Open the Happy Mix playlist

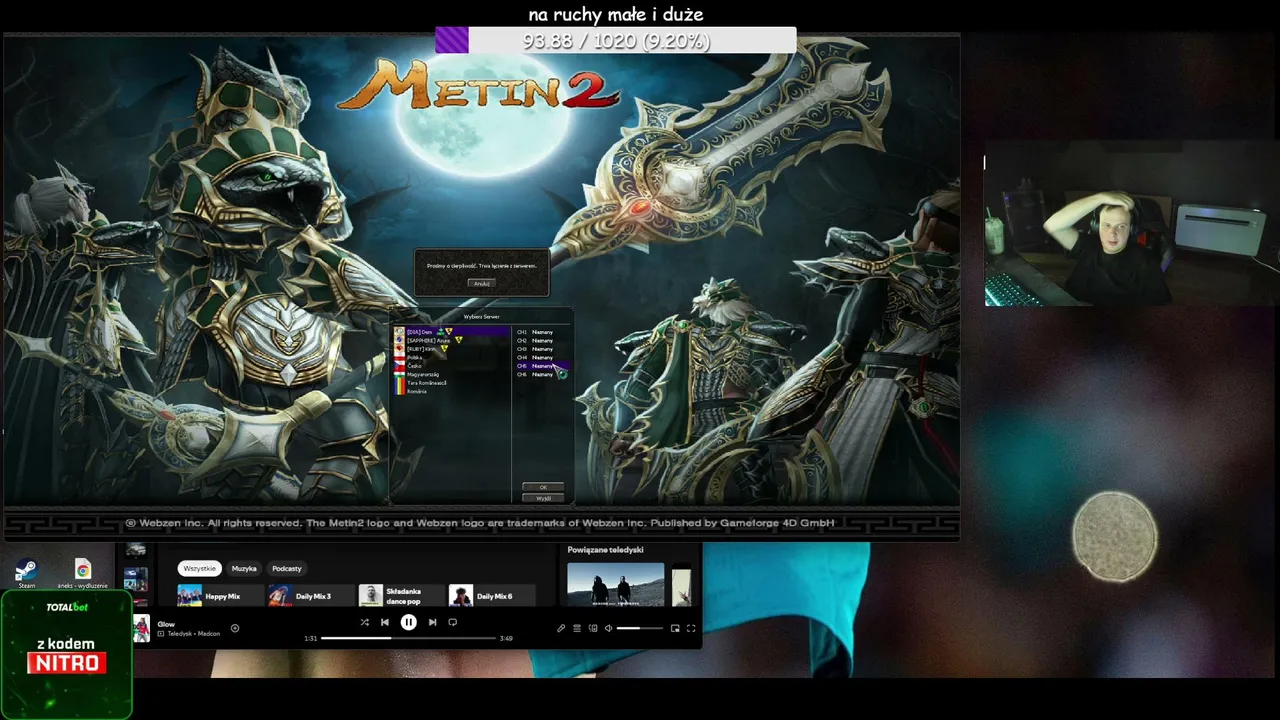click(x=221, y=596)
